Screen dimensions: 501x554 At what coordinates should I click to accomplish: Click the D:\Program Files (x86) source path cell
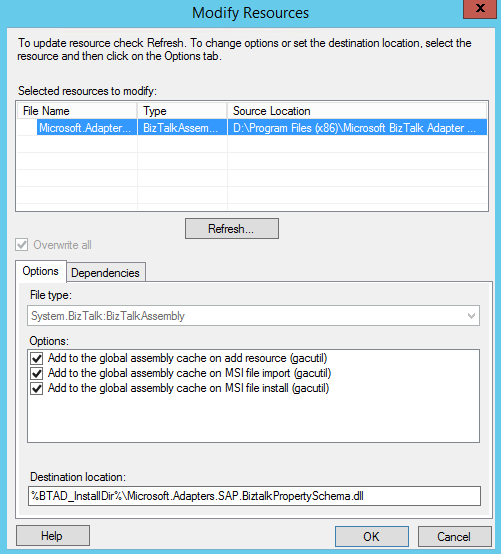tap(357, 128)
